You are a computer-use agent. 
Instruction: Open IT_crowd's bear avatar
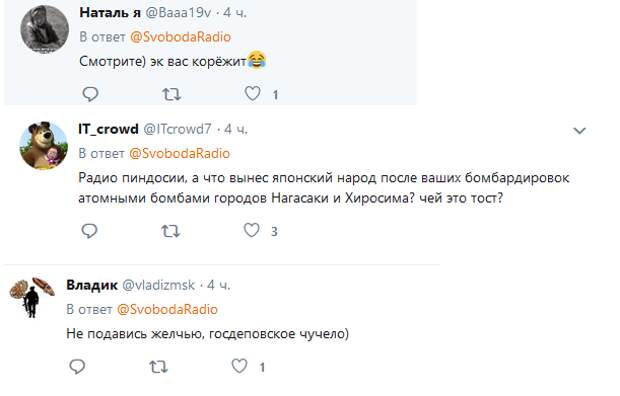[x=43, y=145]
